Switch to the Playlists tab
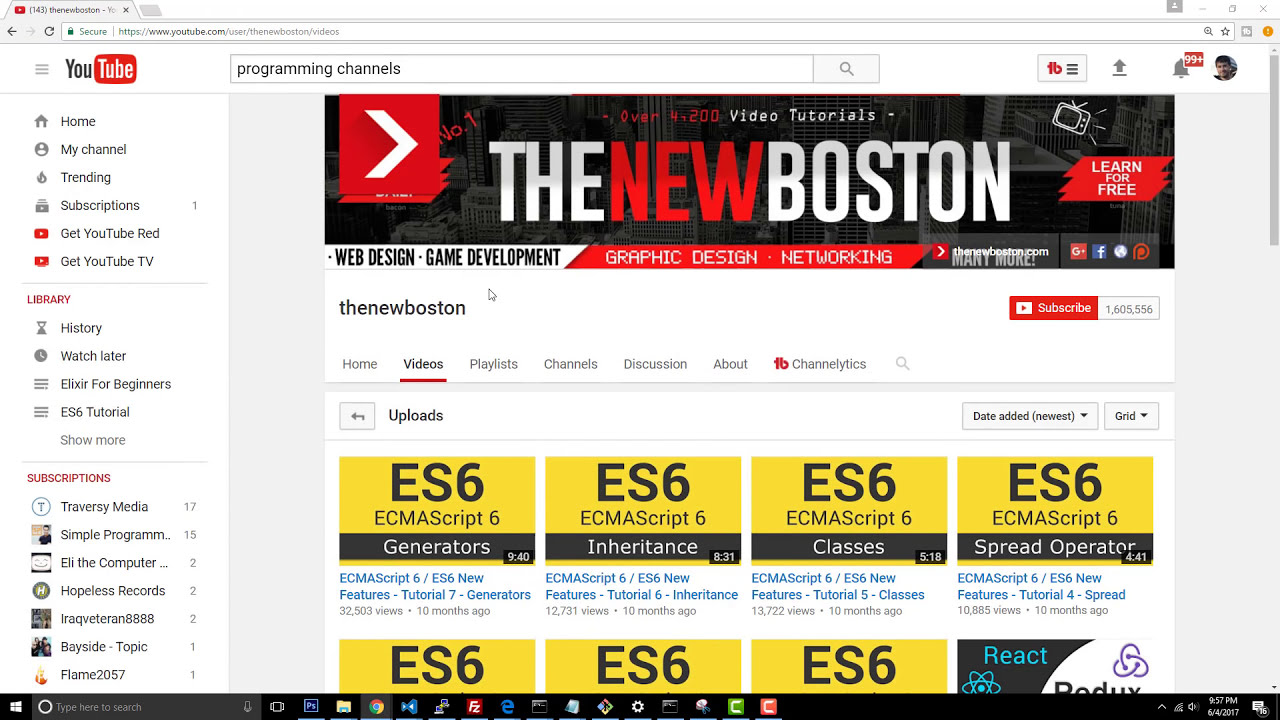The image size is (1280, 720). (494, 364)
